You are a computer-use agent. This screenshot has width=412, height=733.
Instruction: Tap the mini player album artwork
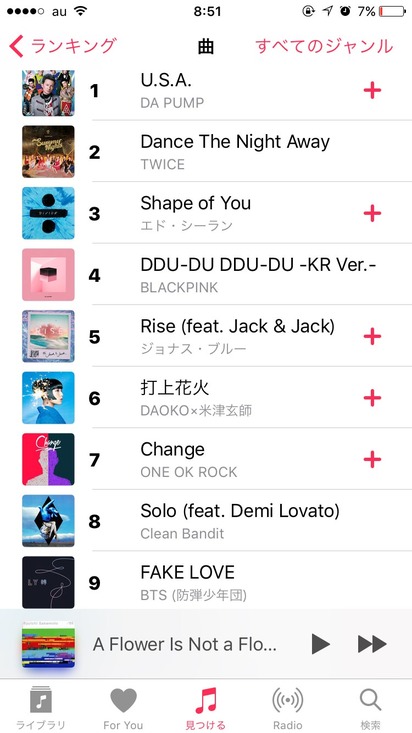pos(48,646)
